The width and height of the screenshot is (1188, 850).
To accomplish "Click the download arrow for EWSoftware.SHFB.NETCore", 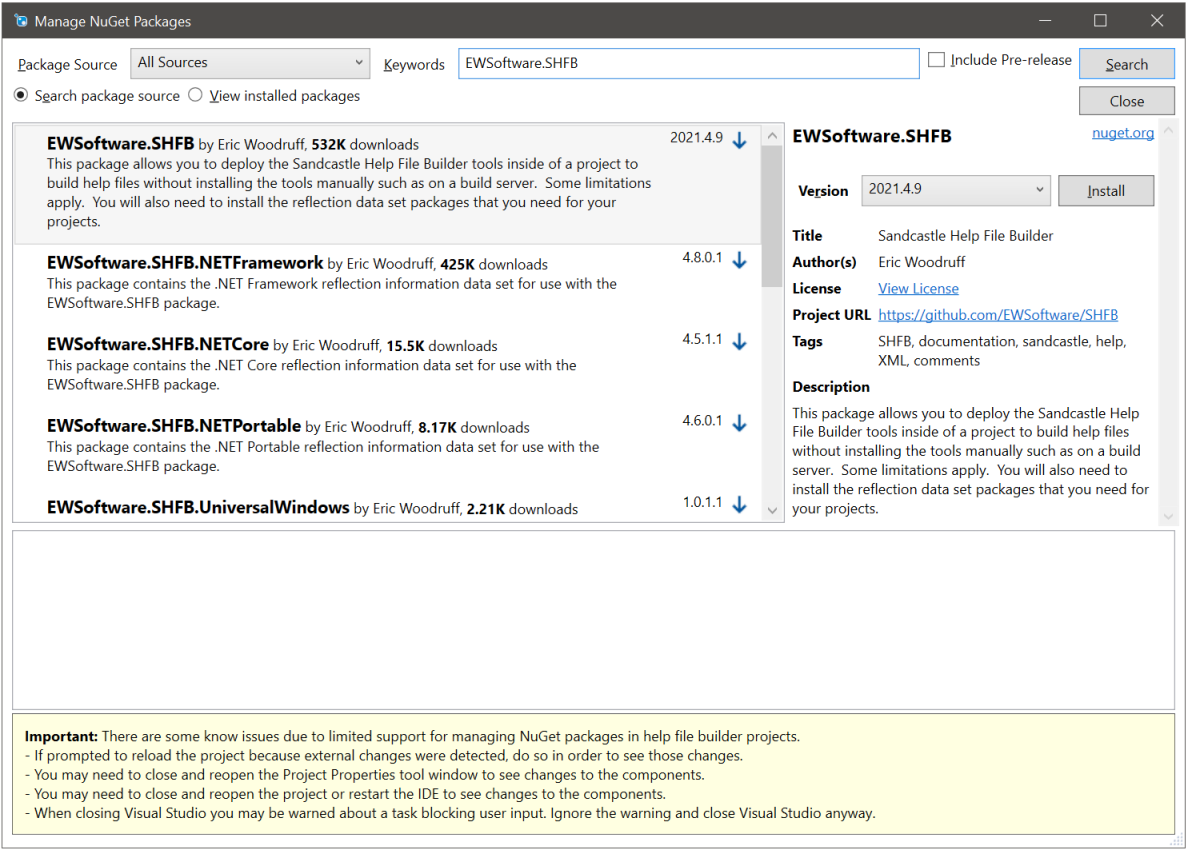I will click(739, 341).
